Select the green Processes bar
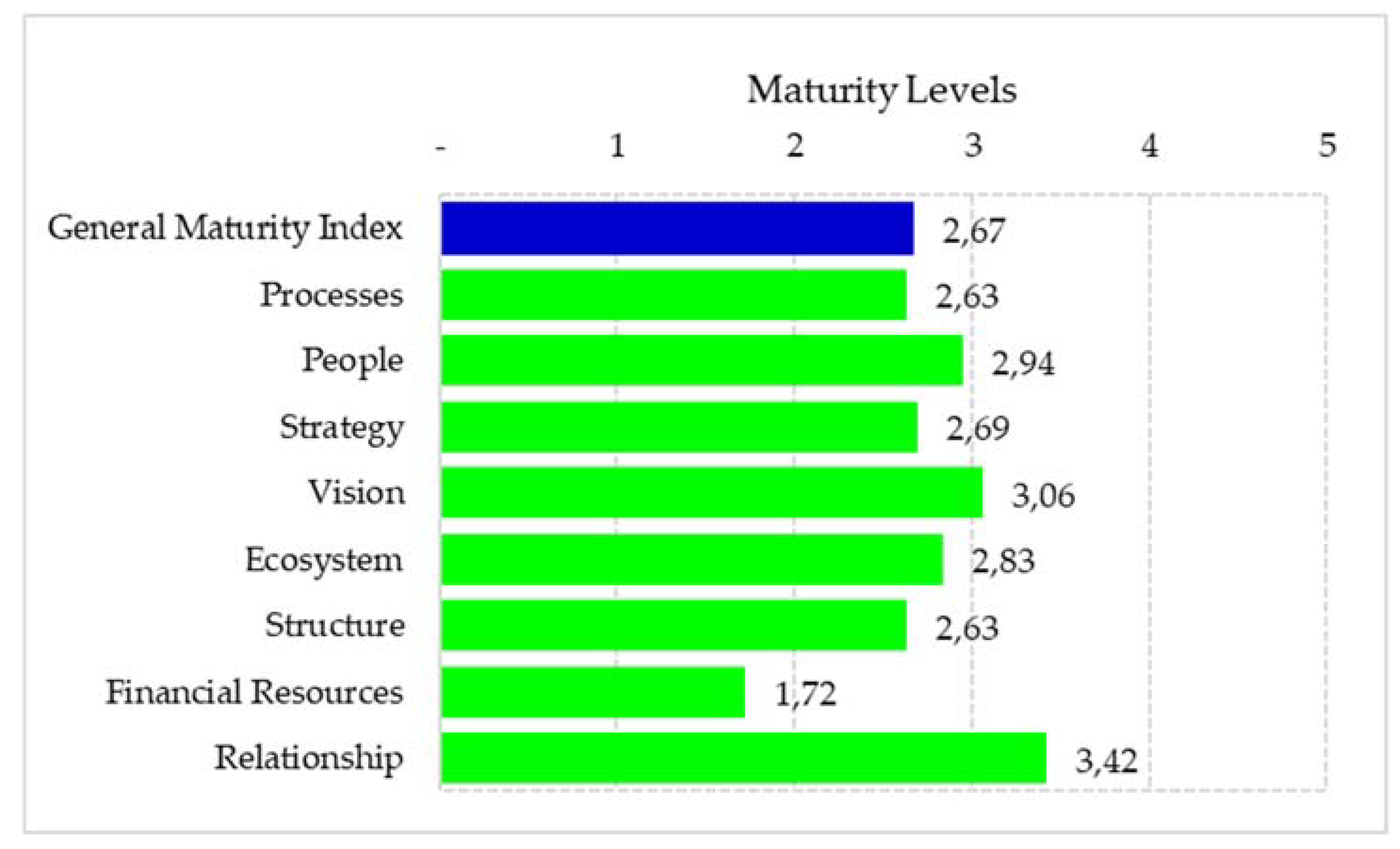1400x849 pixels. point(673,295)
